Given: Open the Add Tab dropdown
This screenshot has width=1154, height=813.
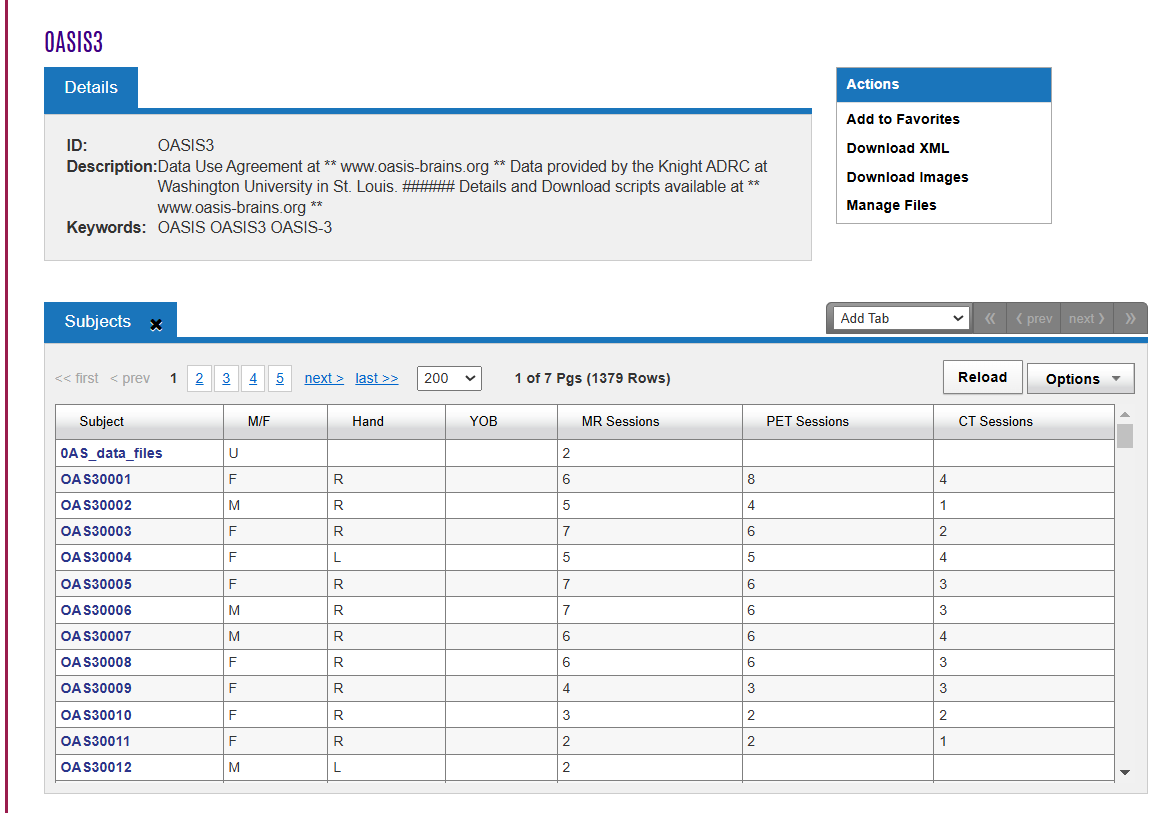Looking at the screenshot, I should [x=902, y=319].
